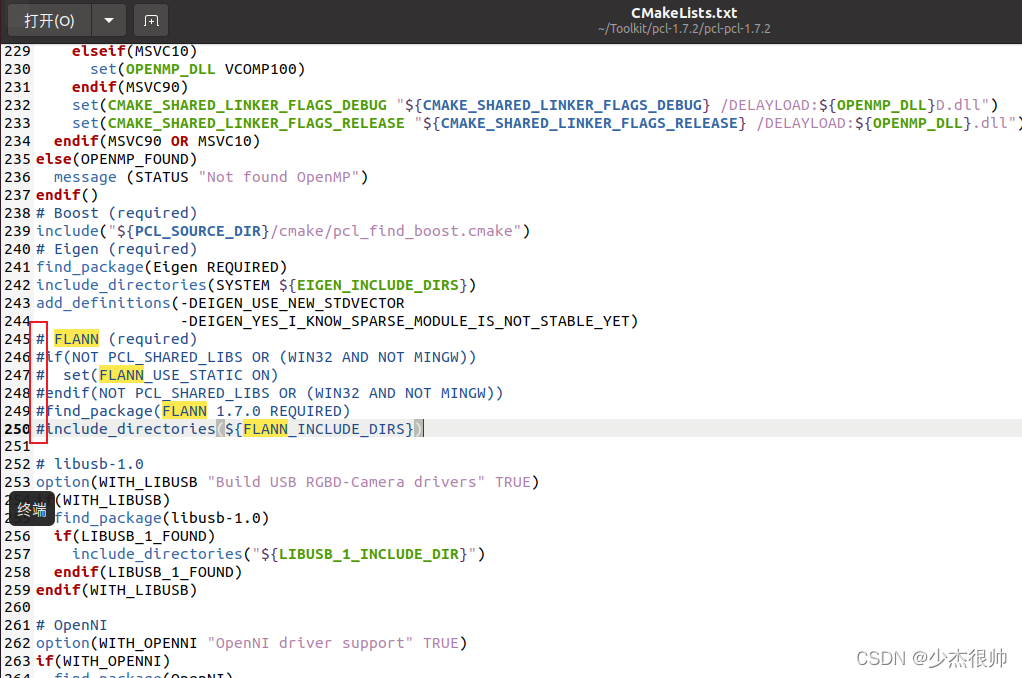Click the CMakeLists.txt window title
Viewport: 1022px width, 678px height.
(684, 12)
